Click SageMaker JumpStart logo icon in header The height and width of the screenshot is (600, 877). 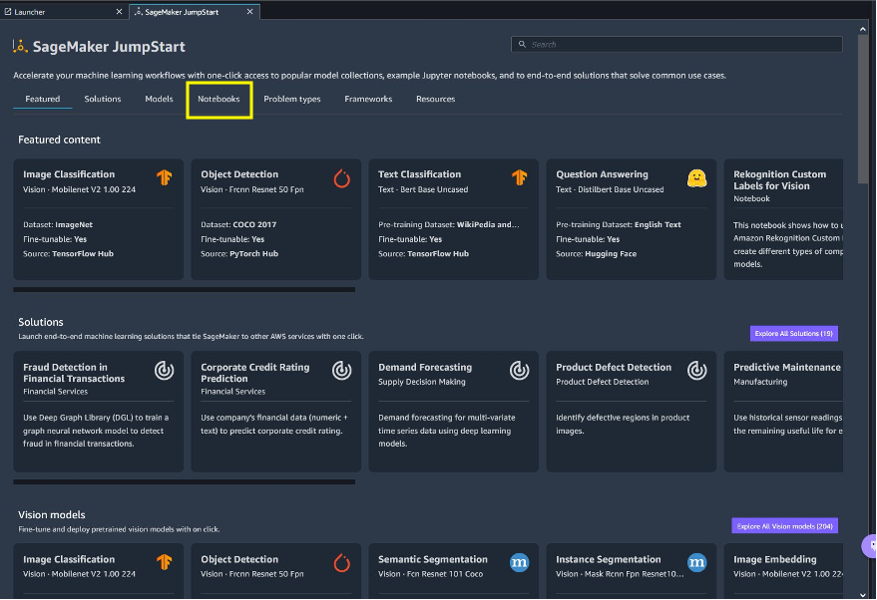20,47
